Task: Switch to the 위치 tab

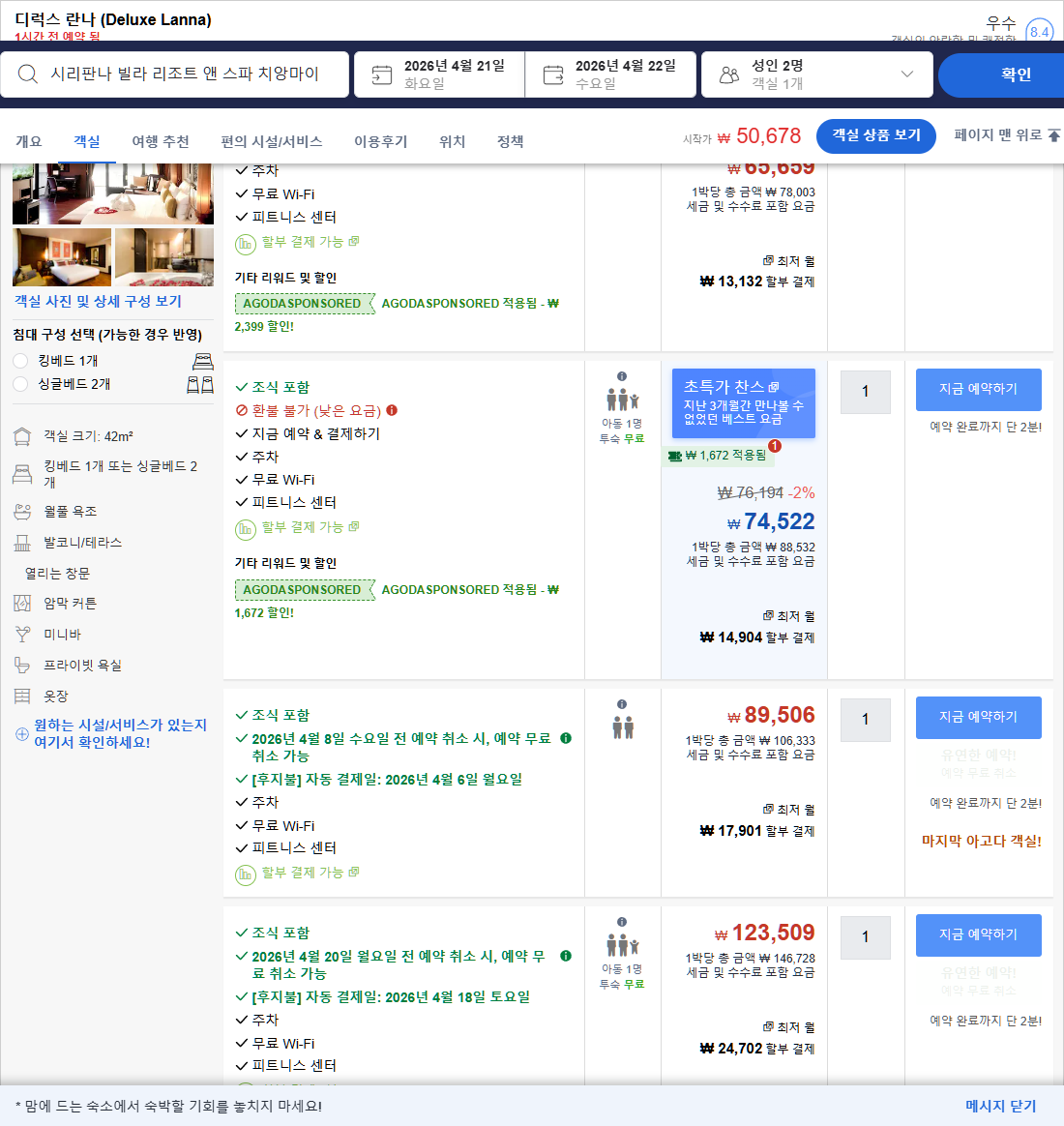Action: (x=453, y=141)
